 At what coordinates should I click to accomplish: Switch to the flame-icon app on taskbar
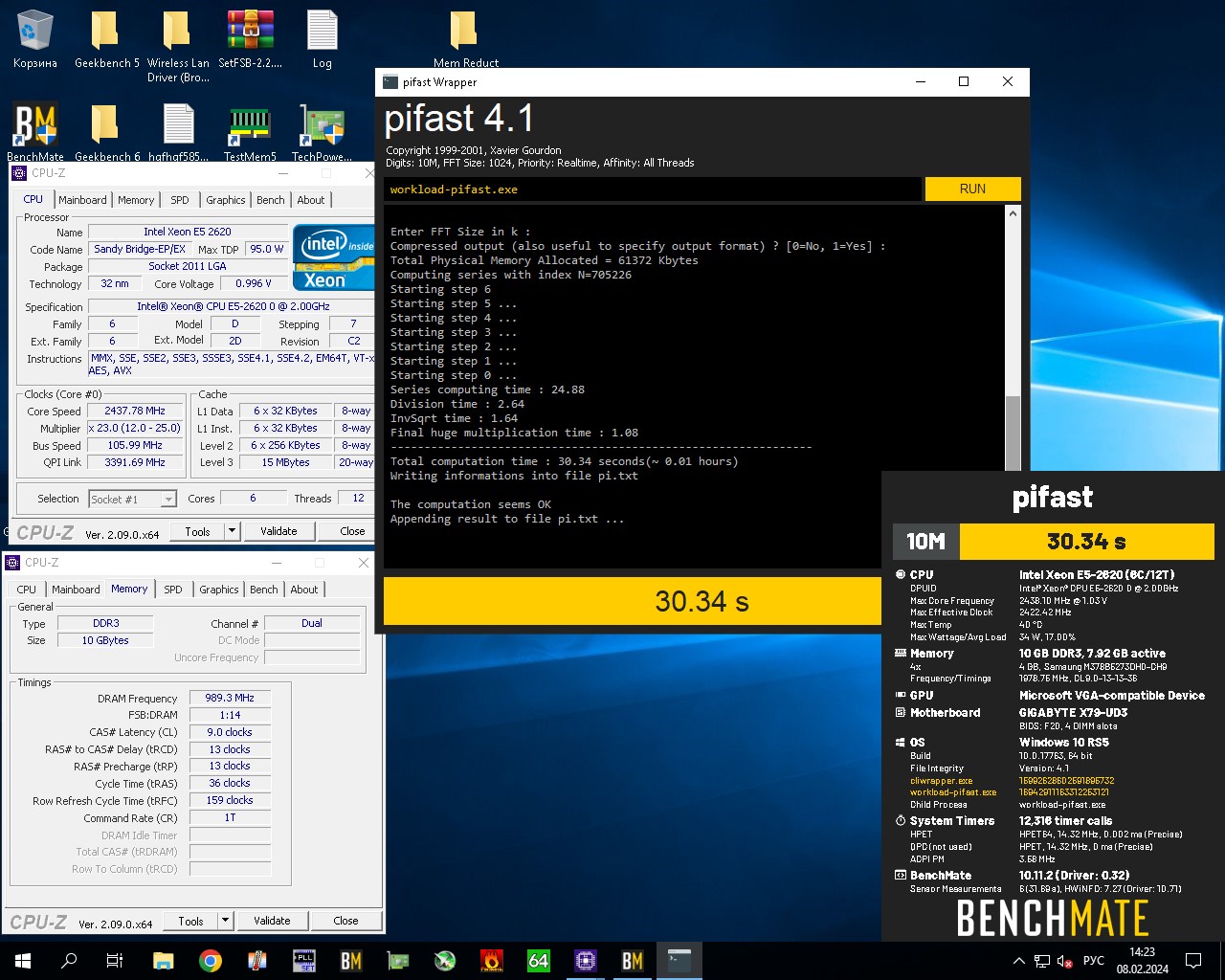[x=492, y=961]
